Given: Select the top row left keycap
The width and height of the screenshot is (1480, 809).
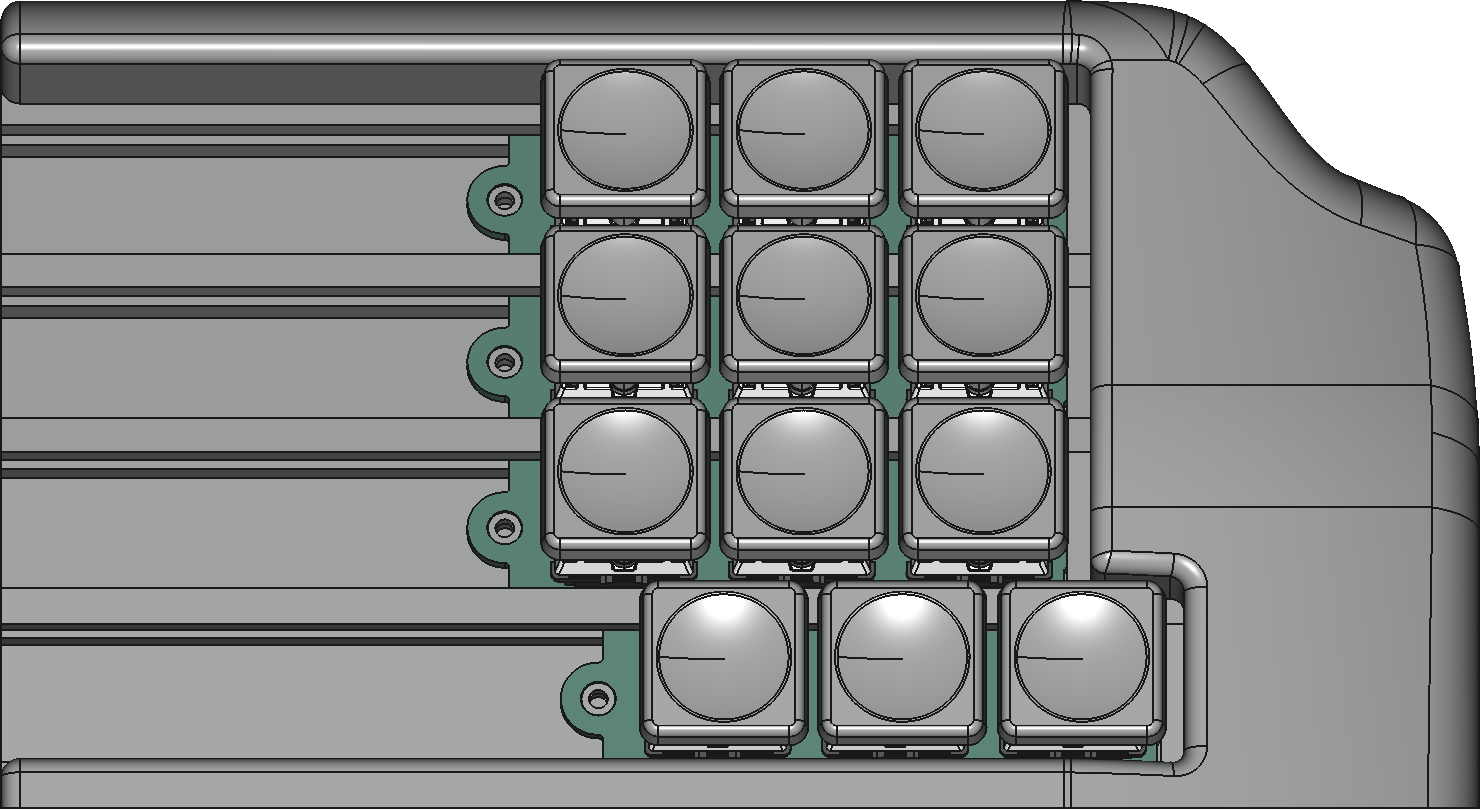Looking at the screenshot, I should (625, 138).
